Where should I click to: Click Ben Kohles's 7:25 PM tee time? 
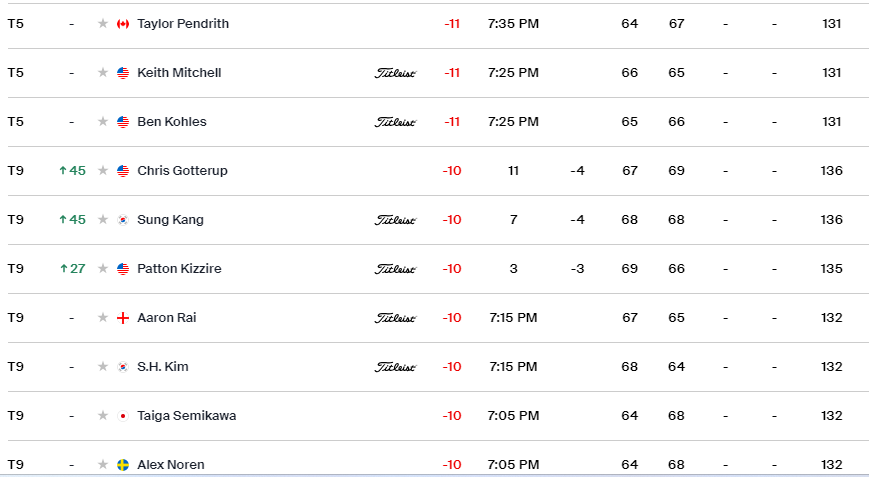tap(513, 122)
